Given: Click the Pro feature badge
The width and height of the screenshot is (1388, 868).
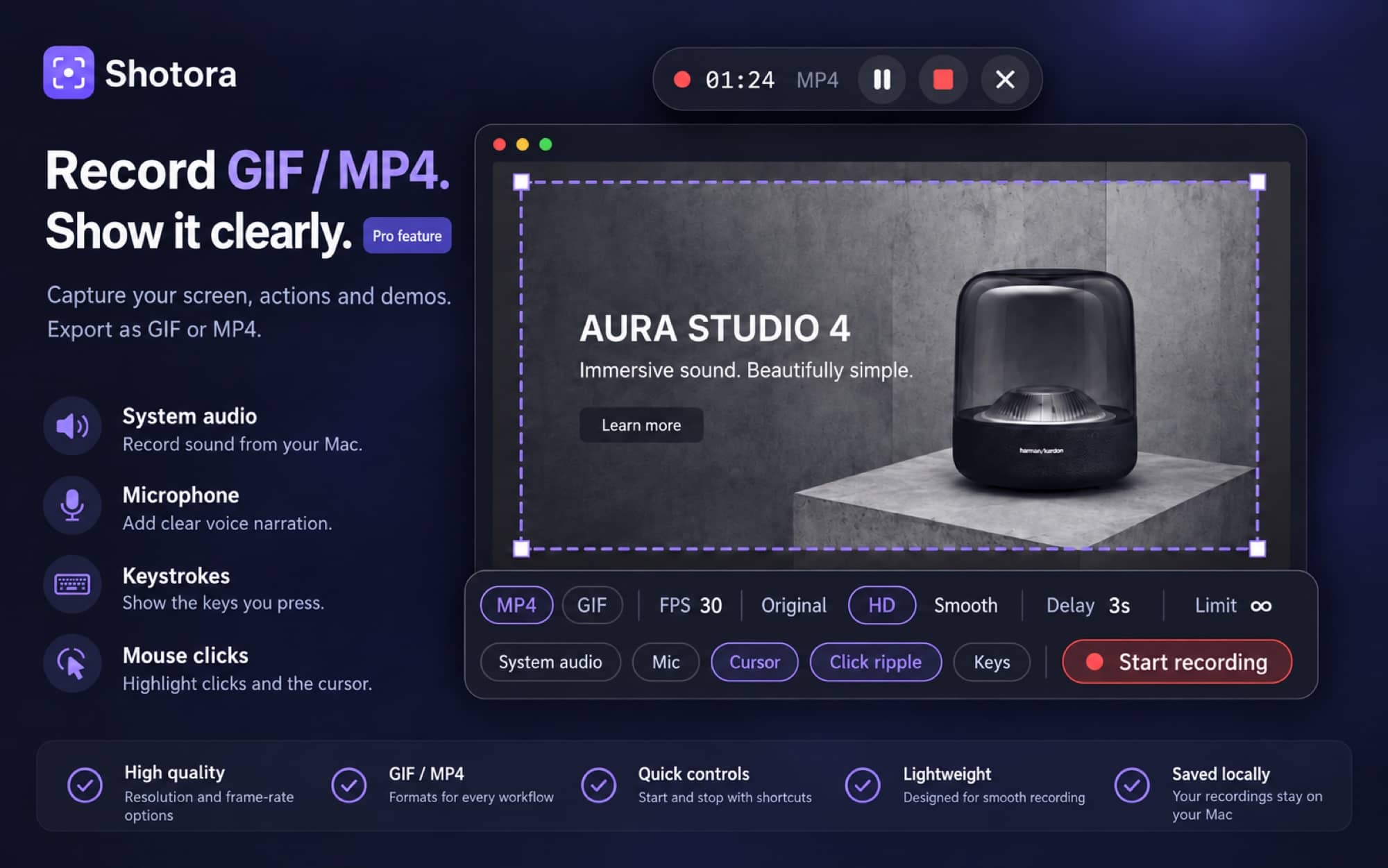Looking at the screenshot, I should point(407,235).
